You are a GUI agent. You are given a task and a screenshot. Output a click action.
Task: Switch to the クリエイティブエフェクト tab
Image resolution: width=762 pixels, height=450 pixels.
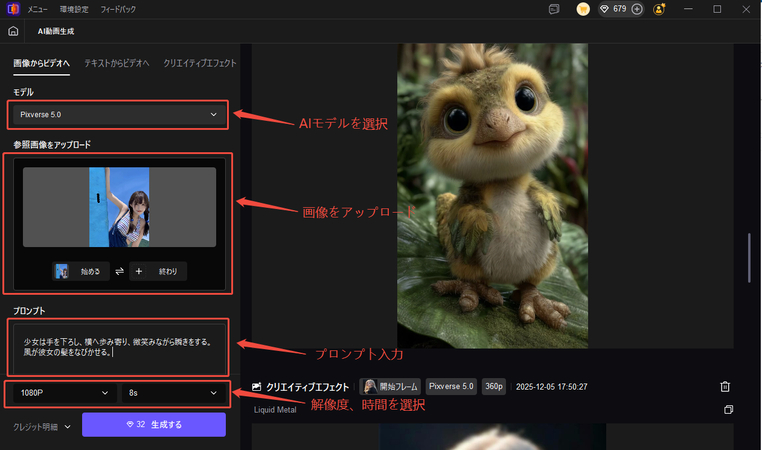click(x=200, y=63)
